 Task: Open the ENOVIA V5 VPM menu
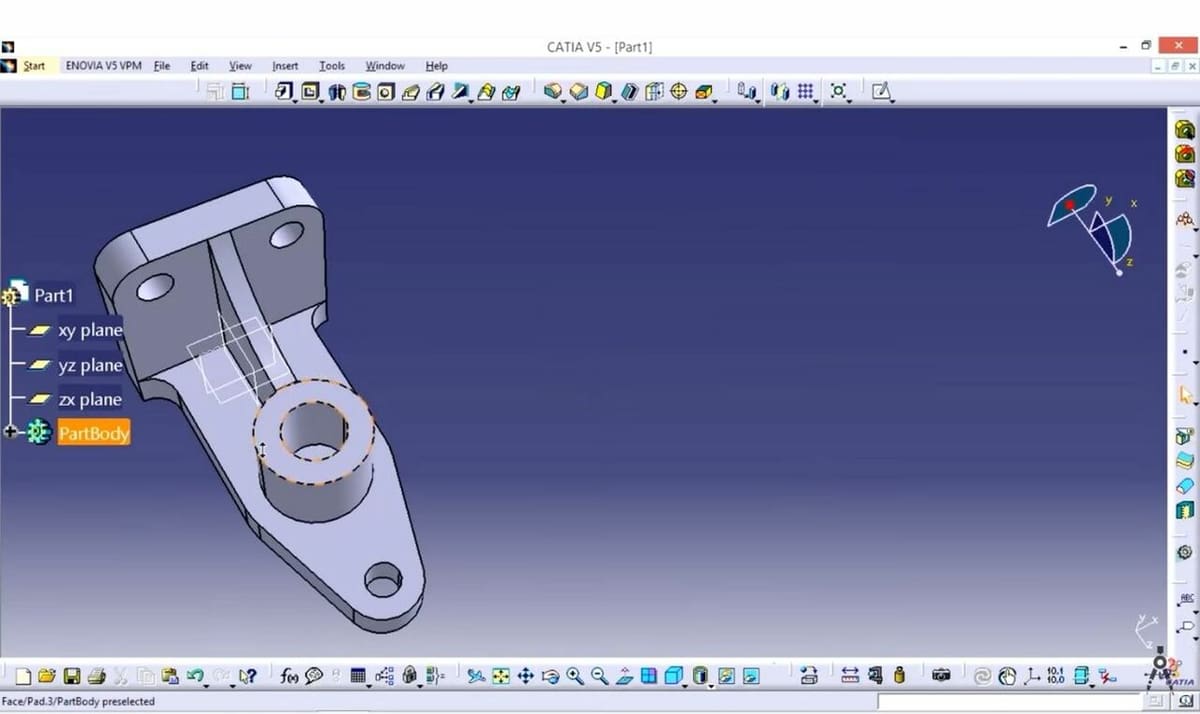pos(103,66)
